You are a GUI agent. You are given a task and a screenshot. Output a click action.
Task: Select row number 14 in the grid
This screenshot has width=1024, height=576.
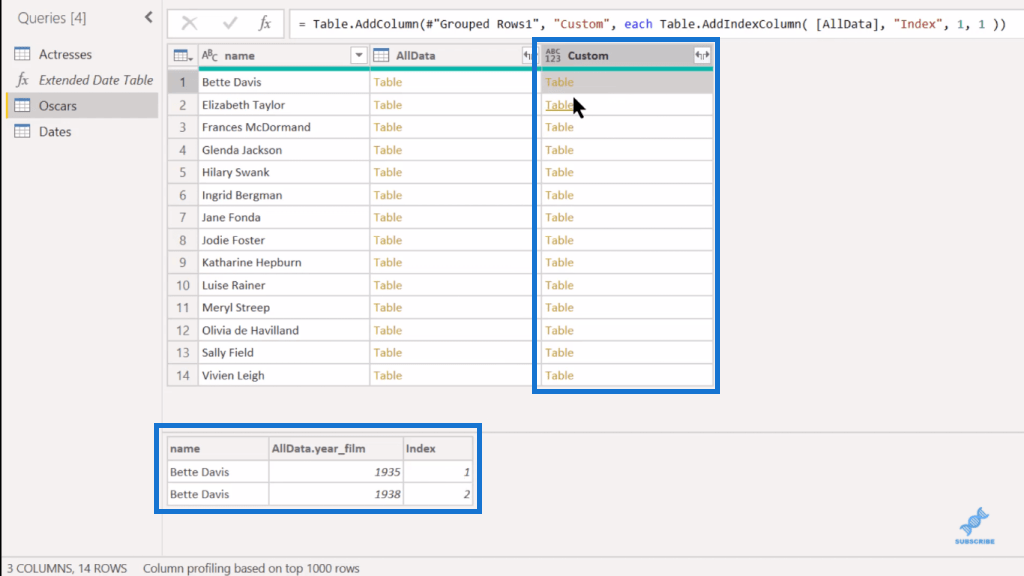click(183, 376)
